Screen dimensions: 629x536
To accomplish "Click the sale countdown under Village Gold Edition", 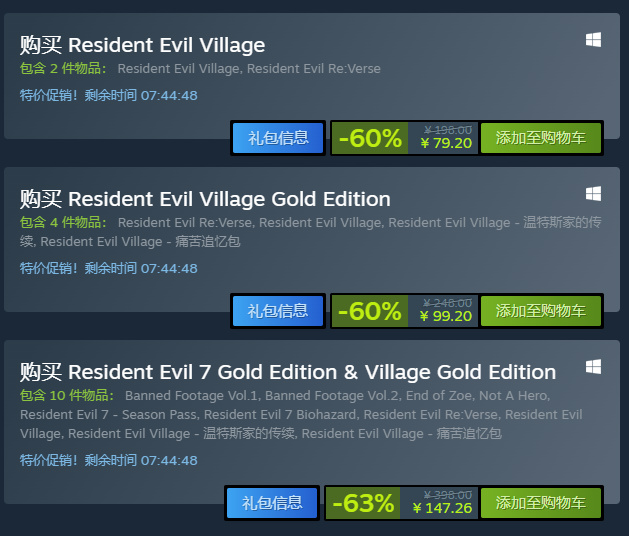I will [x=109, y=268].
